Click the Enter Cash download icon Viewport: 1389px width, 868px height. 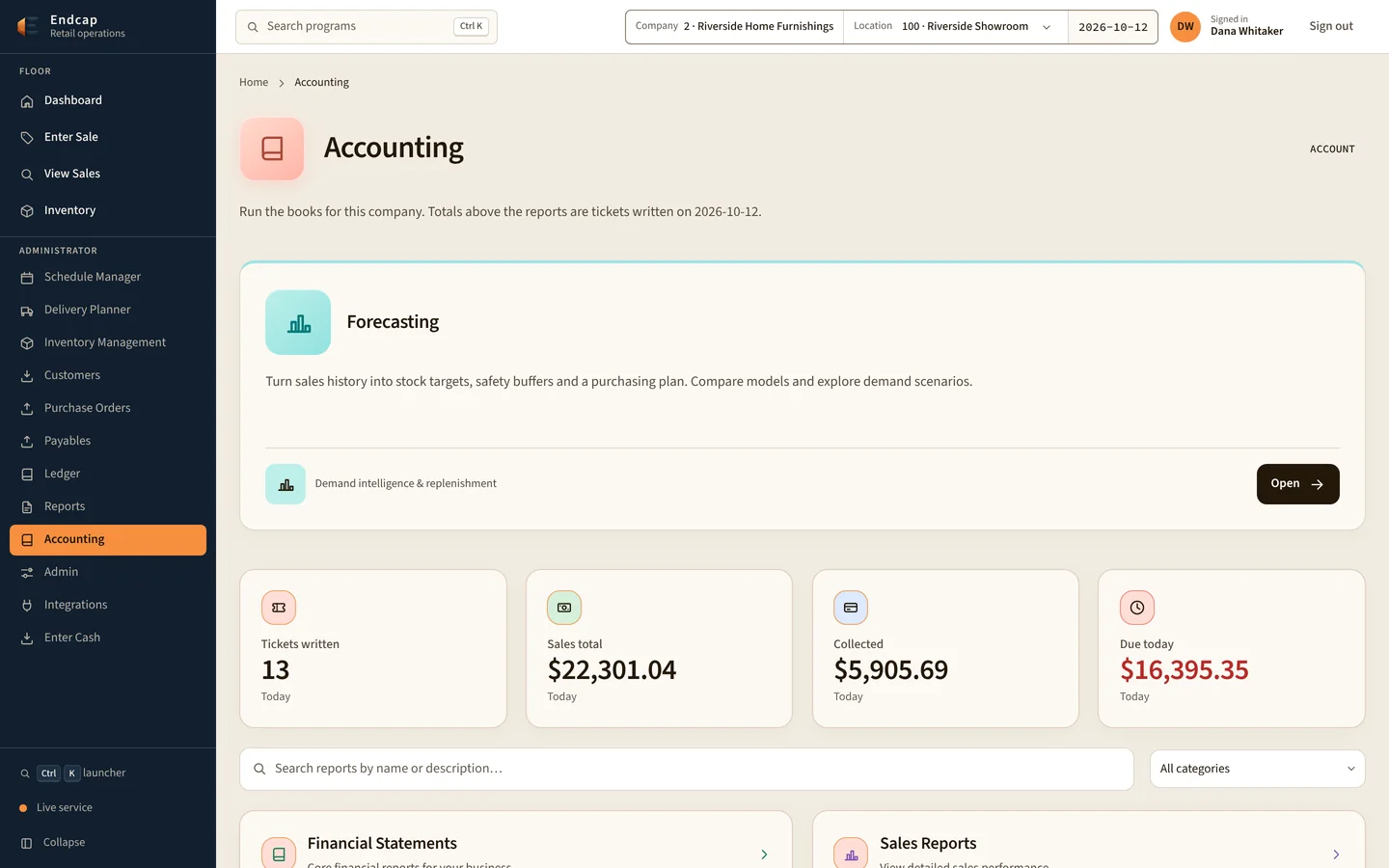pos(27,638)
